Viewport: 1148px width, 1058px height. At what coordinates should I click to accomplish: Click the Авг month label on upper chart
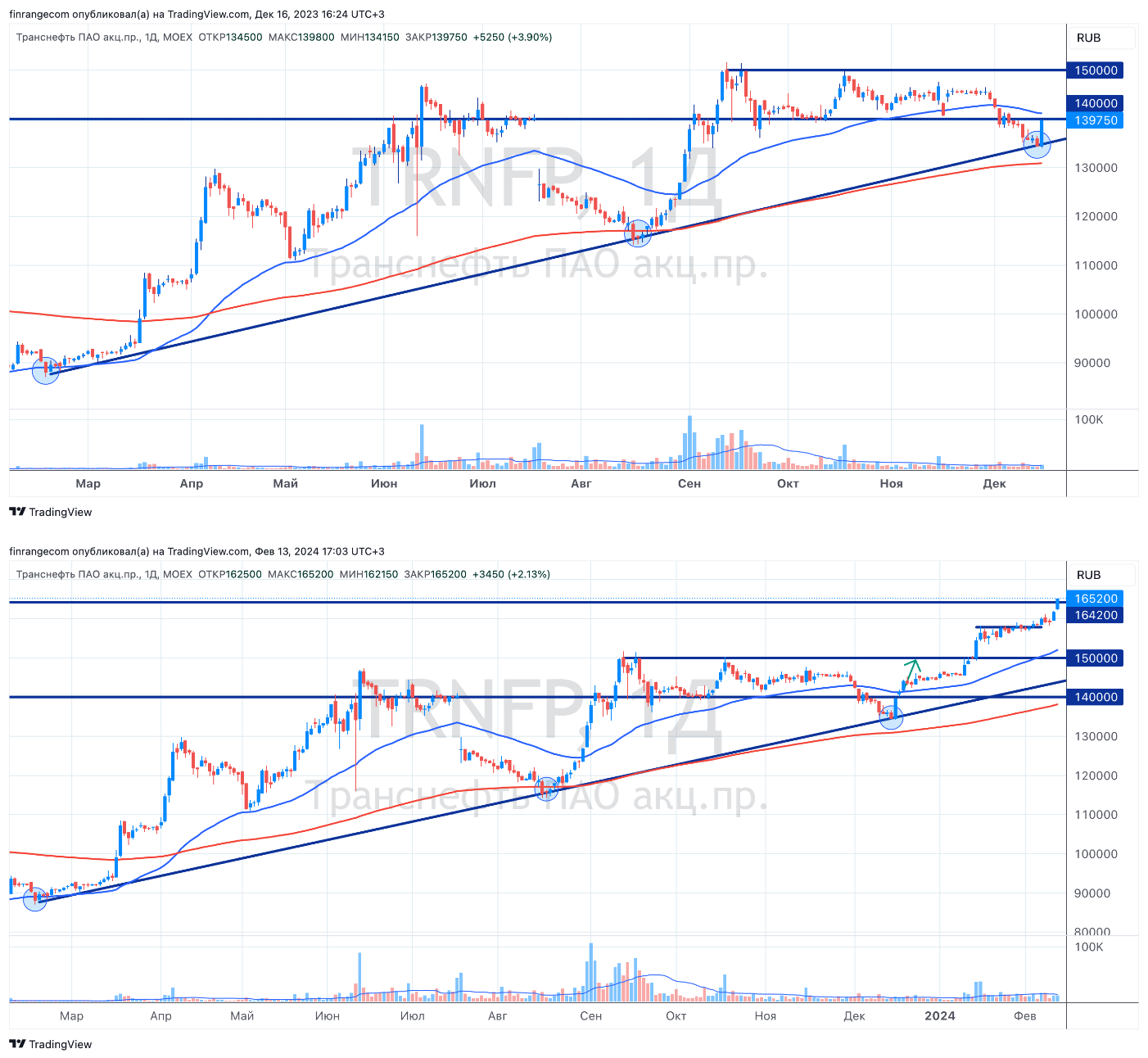click(x=581, y=483)
